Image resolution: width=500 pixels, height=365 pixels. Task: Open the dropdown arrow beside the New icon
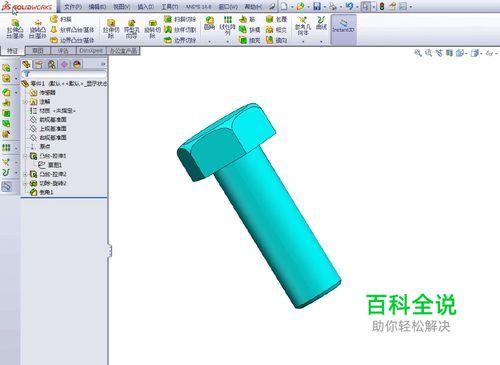[292, 7]
